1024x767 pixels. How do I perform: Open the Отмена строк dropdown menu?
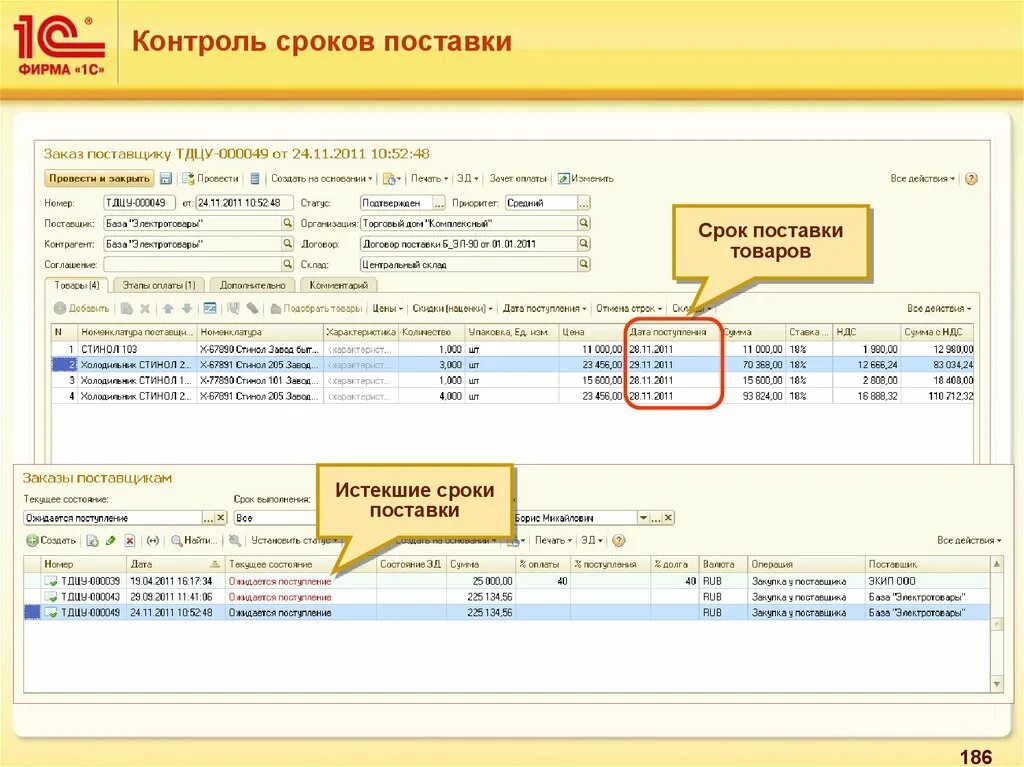tap(628, 308)
